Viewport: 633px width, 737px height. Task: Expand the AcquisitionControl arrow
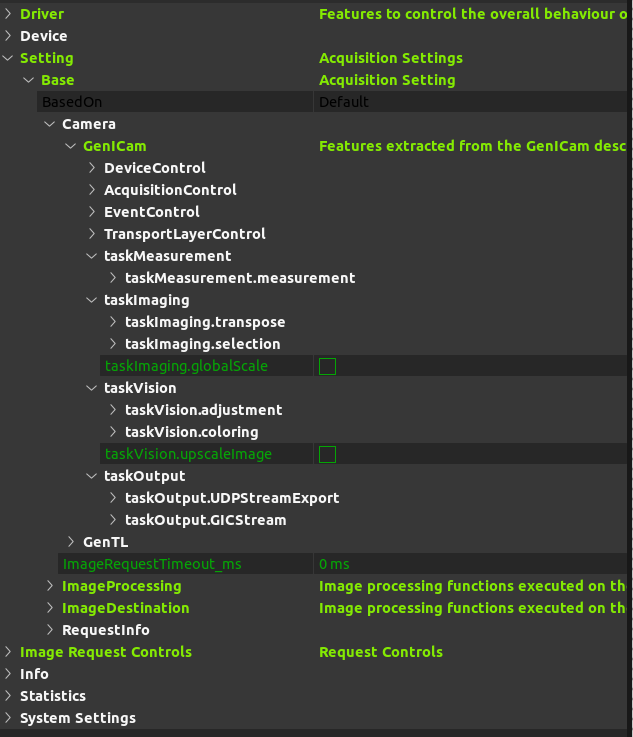pos(92,190)
